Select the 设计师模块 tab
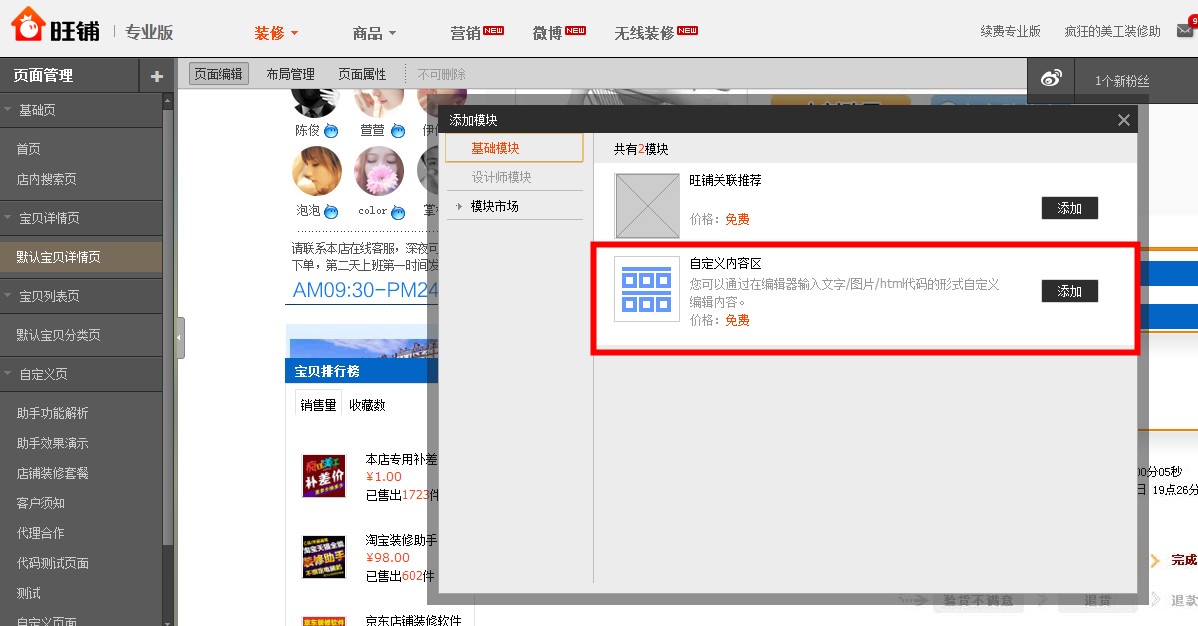 tap(513, 177)
